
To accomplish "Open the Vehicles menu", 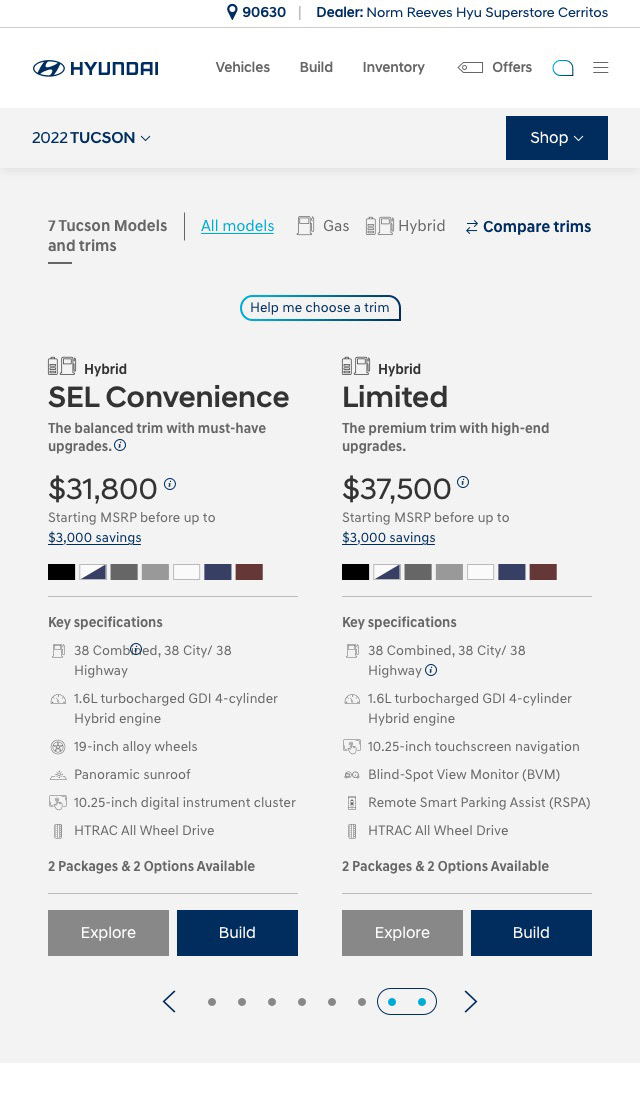I will pyautogui.click(x=242, y=67).
